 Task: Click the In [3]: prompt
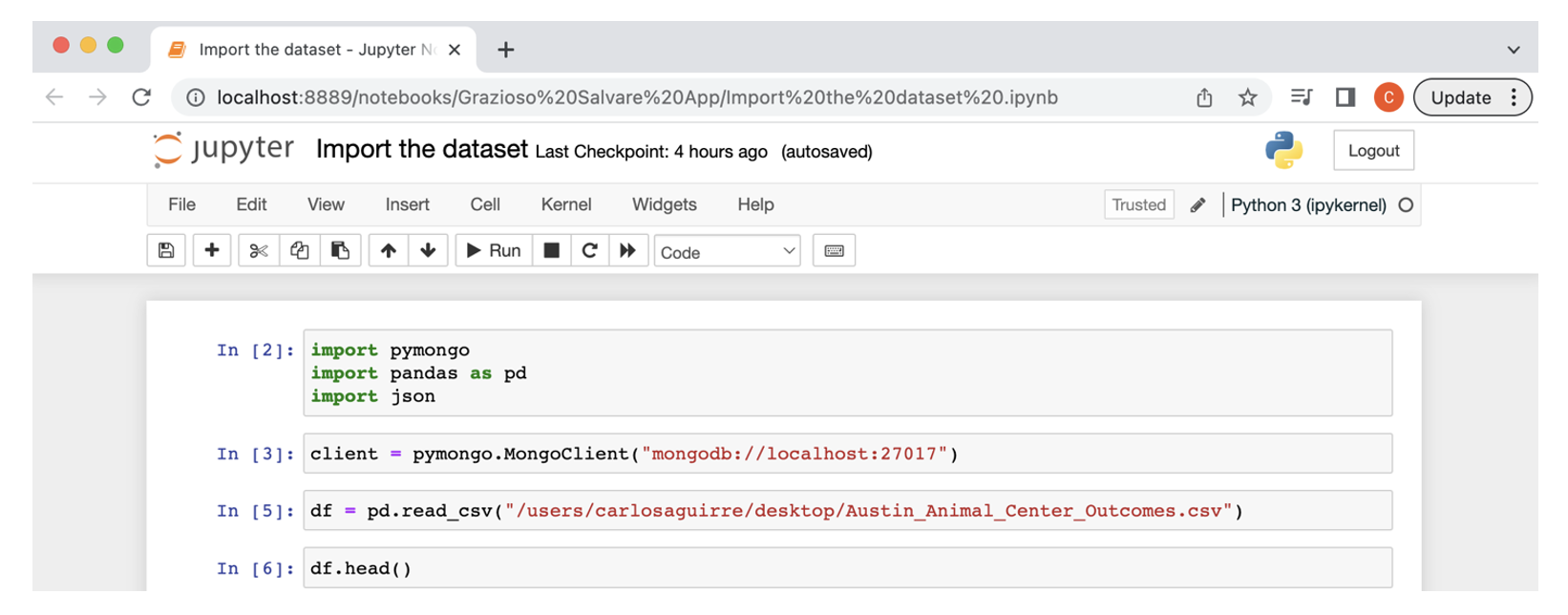[255, 454]
